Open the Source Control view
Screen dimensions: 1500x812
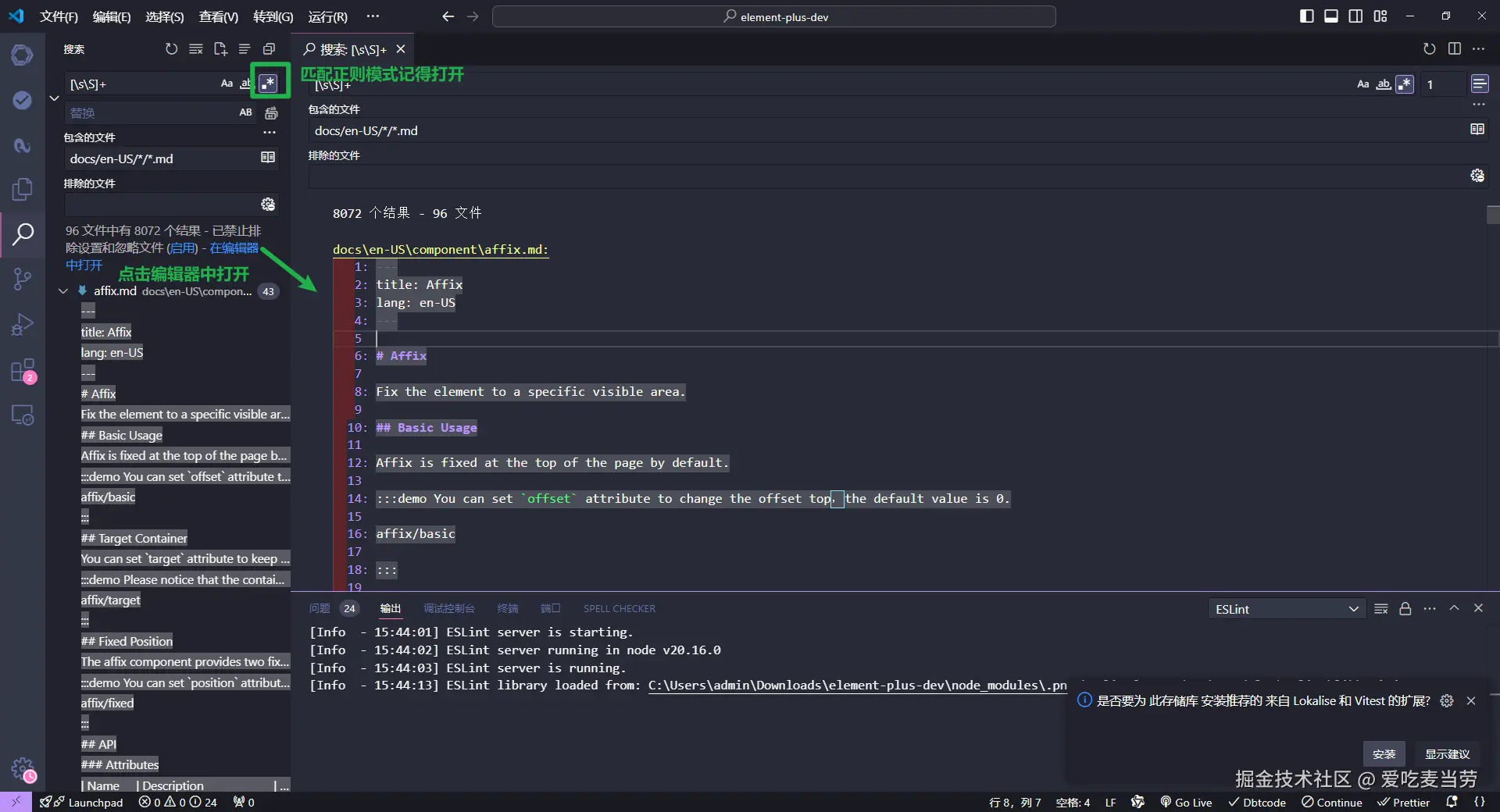coord(22,279)
